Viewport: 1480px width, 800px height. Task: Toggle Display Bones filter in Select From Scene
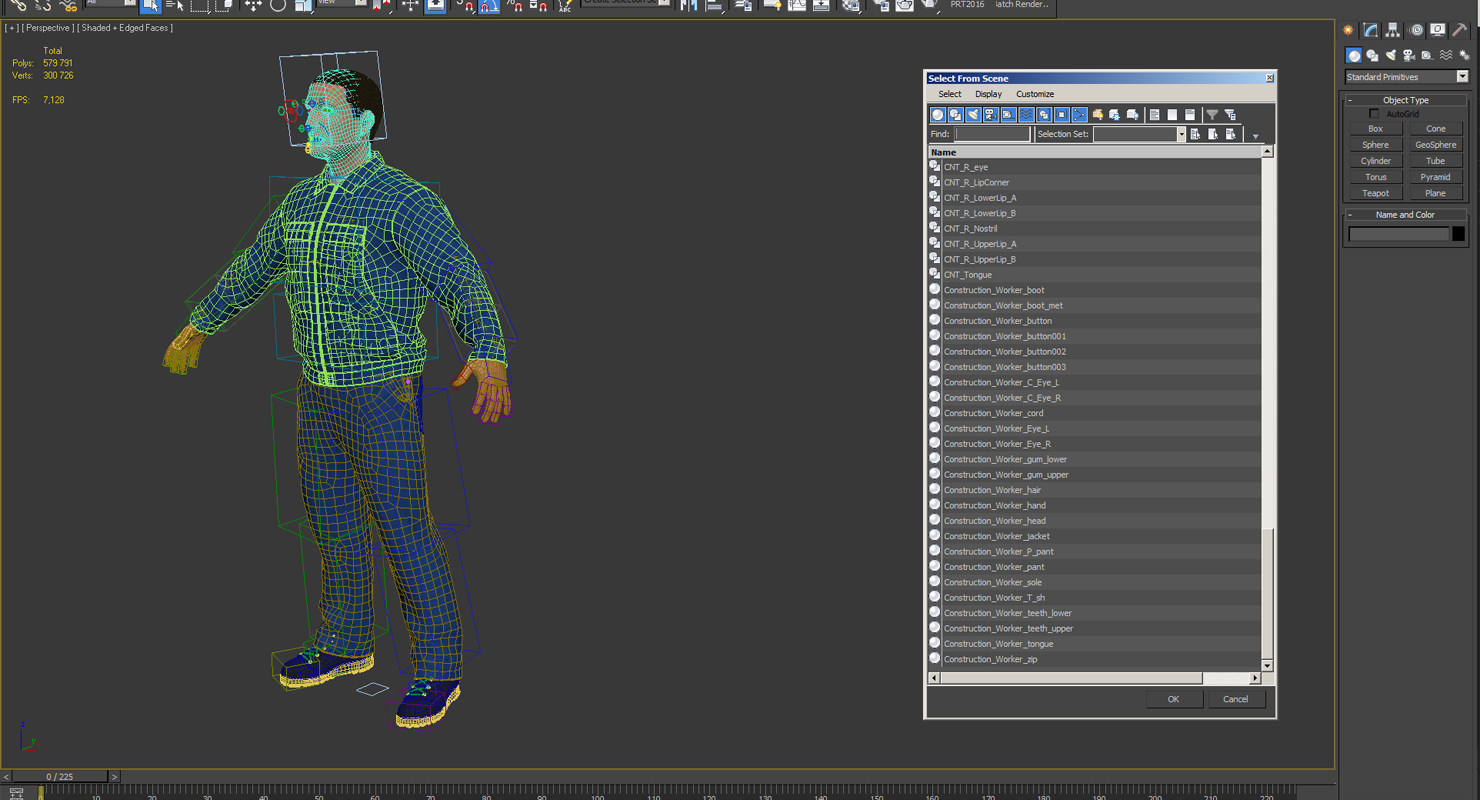(1079, 115)
